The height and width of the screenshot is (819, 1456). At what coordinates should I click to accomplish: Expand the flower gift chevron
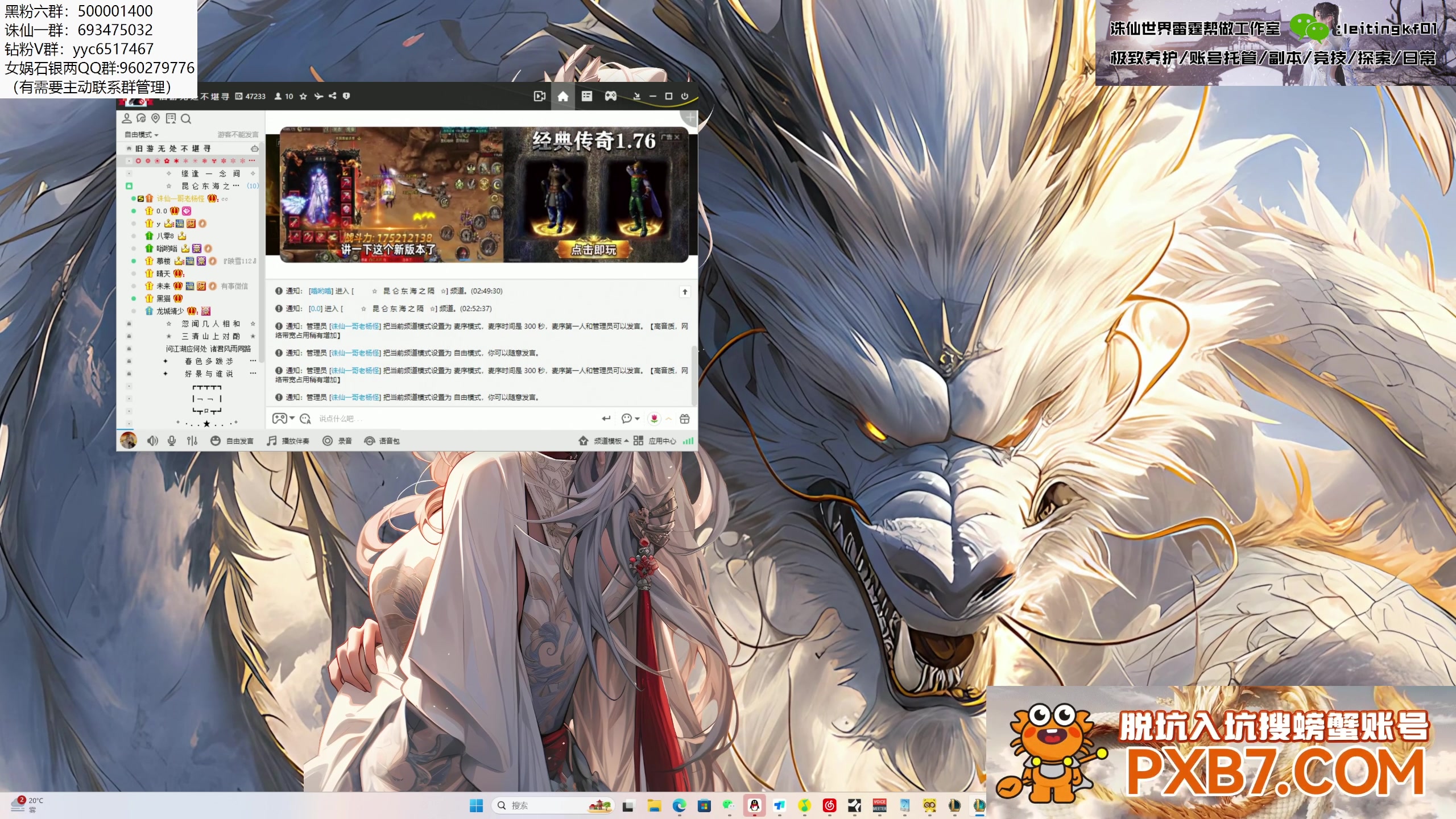(x=669, y=419)
